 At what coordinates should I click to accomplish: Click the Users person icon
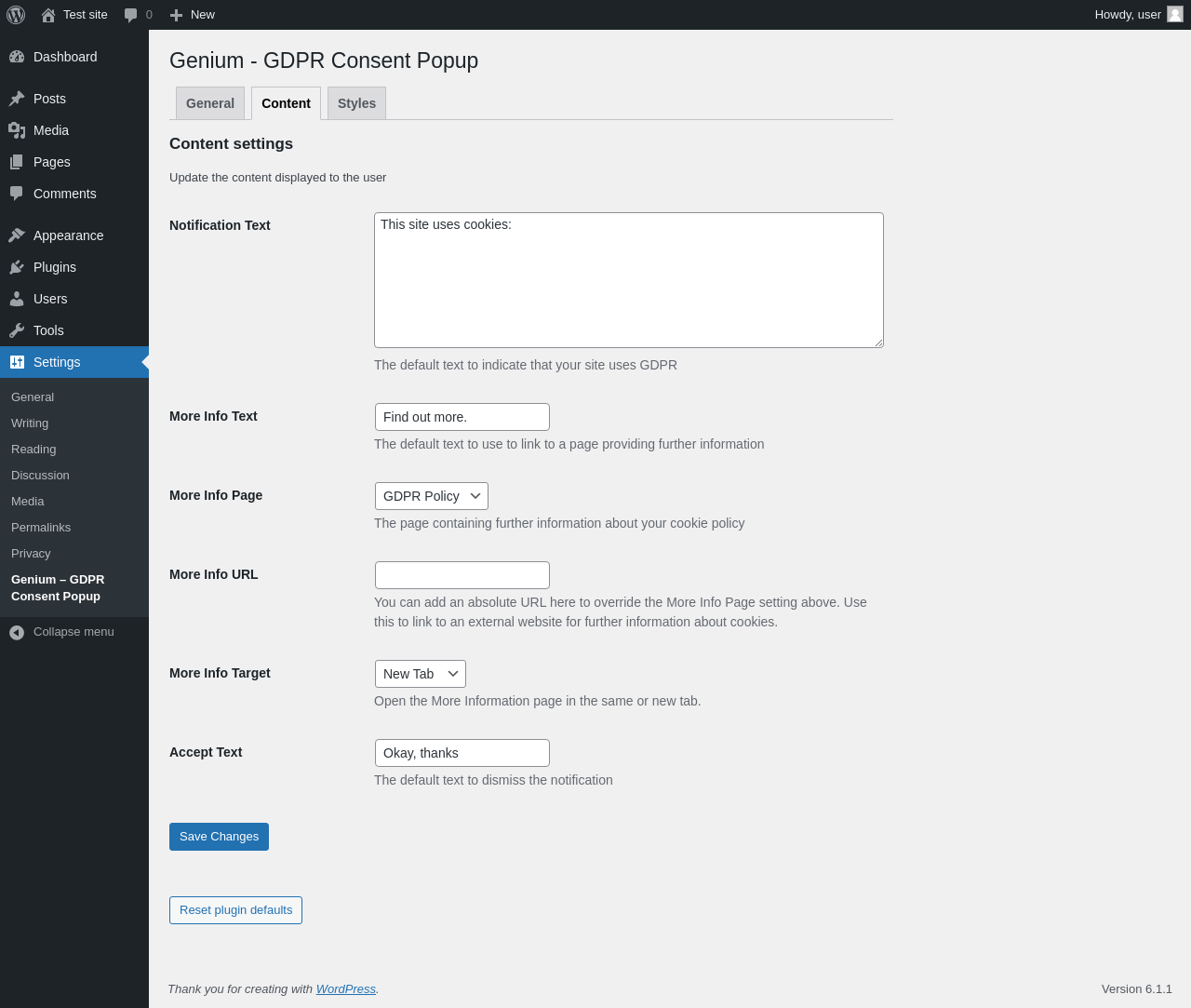(17, 299)
